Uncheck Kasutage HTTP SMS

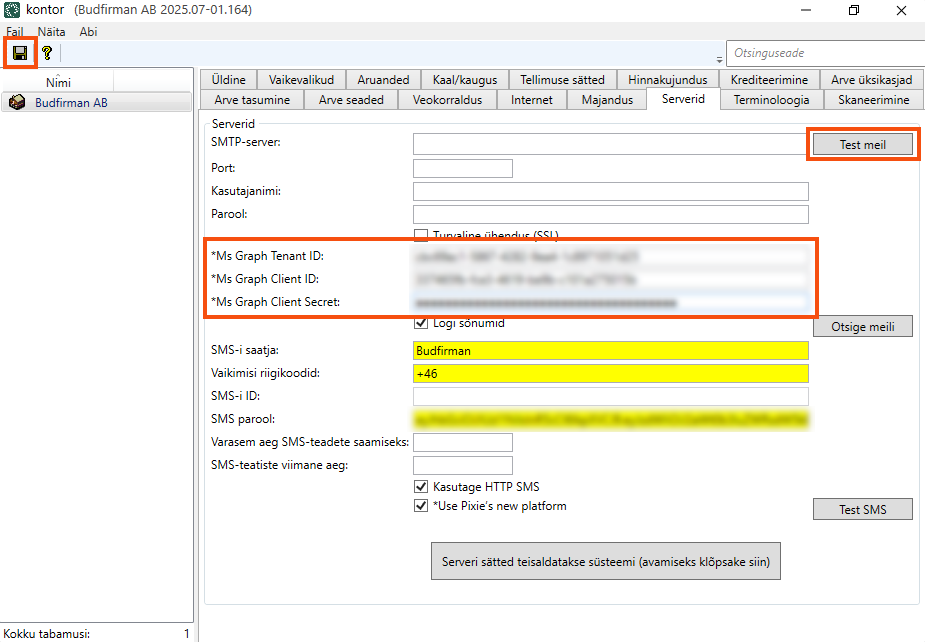(x=421, y=486)
